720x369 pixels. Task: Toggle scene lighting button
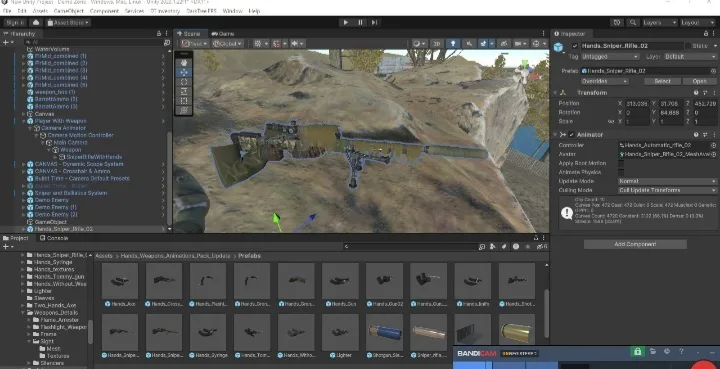tap(453, 44)
